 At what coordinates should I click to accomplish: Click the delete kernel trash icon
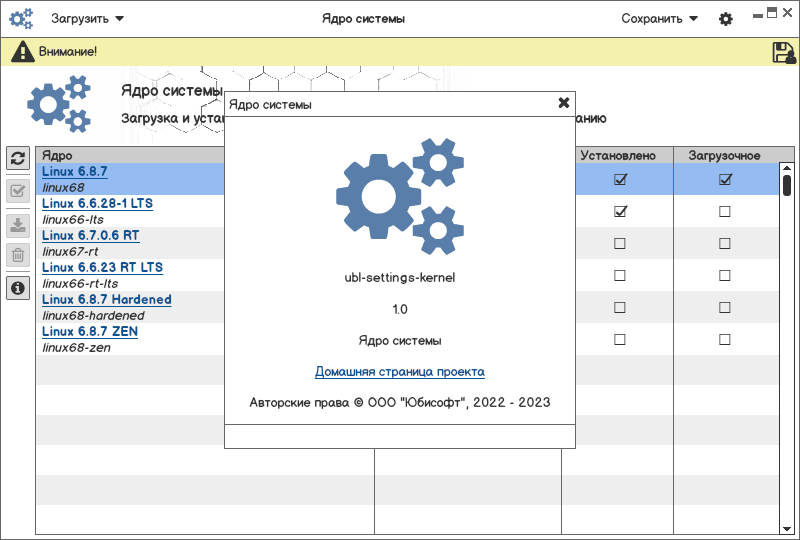click(17, 255)
